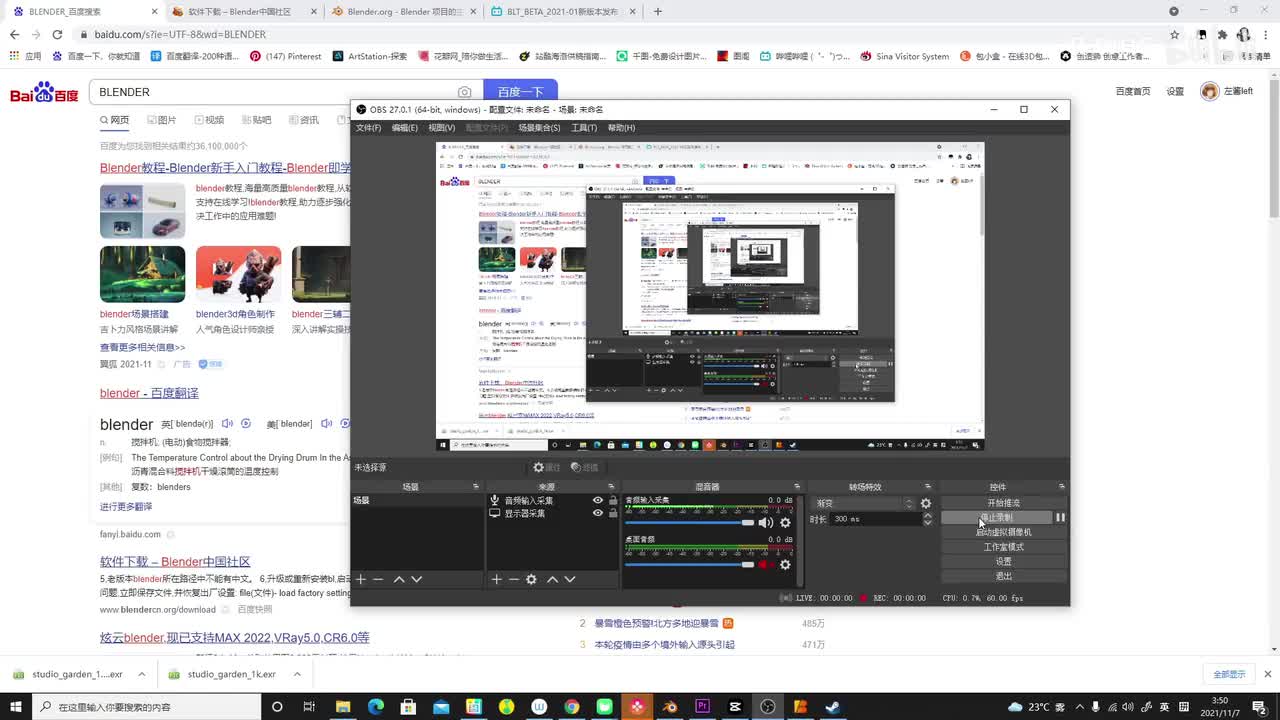
Task: Open the 编辑(E) menu in OBS
Action: [x=405, y=128]
